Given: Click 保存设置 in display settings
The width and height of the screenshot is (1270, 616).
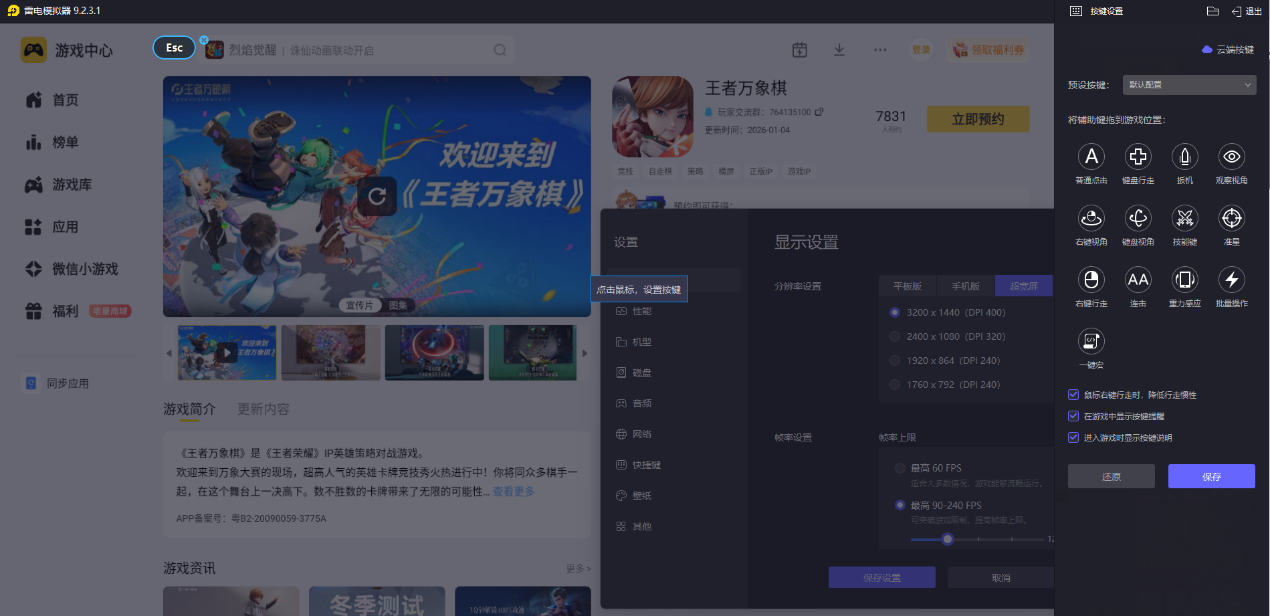Looking at the screenshot, I should [882, 577].
